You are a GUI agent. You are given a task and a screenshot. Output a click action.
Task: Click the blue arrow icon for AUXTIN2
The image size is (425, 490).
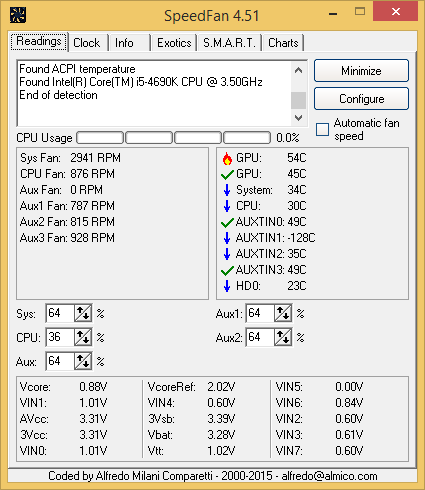point(227,254)
